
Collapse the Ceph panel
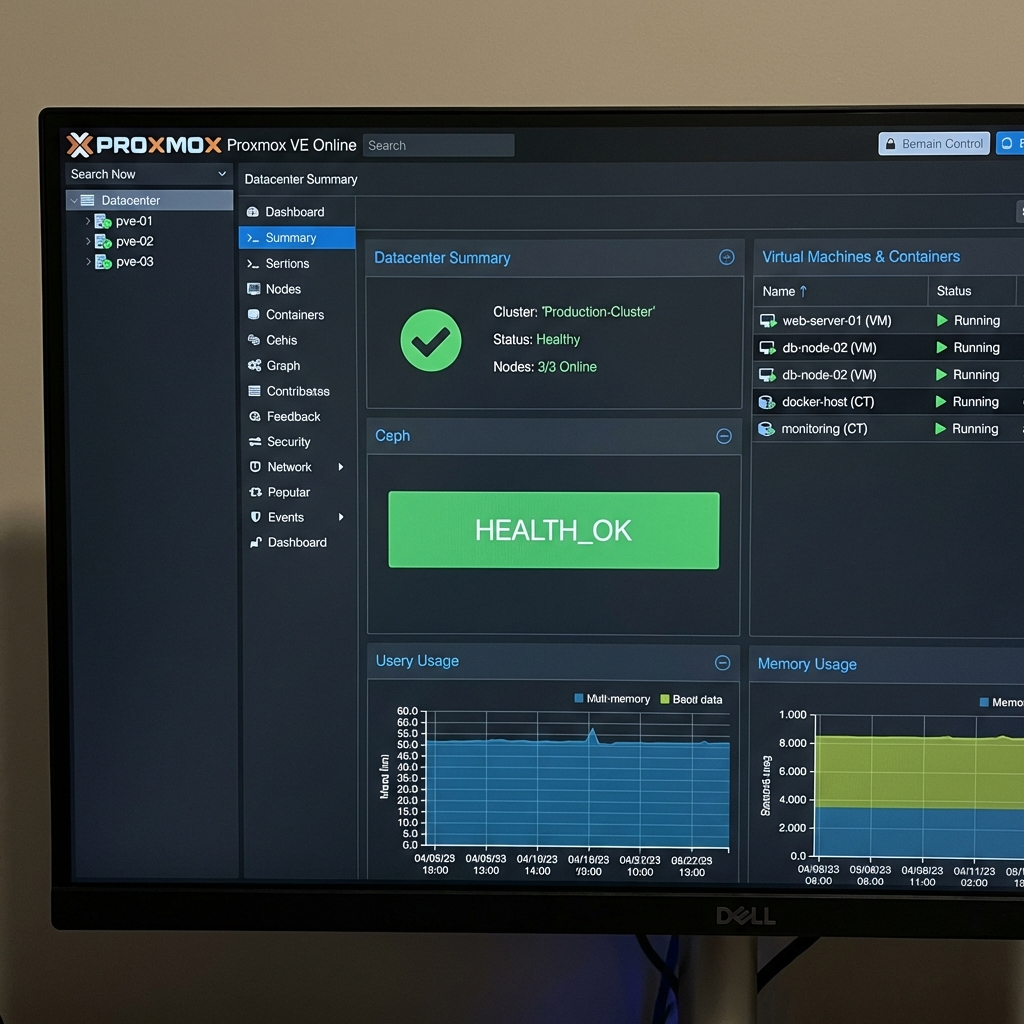(x=723, y=436)
